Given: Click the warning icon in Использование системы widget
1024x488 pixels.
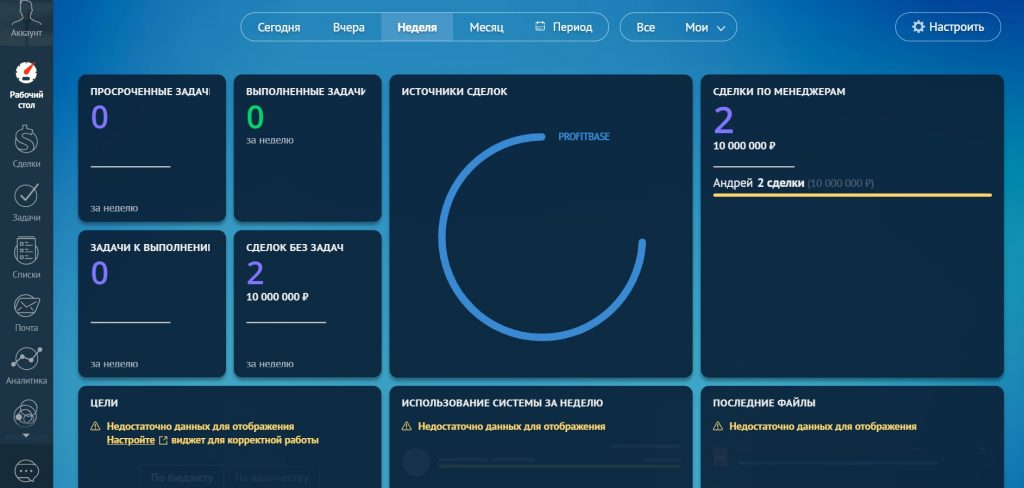Looking at the screenshot, I should [x=407, y=427].
